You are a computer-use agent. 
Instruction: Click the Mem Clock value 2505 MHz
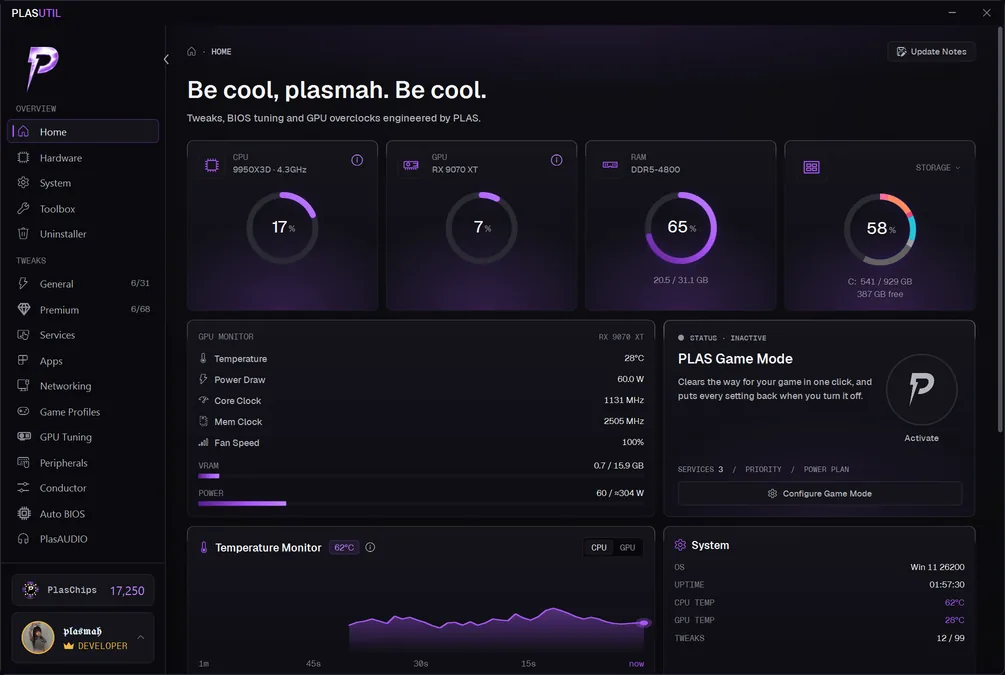coord(624,421)
